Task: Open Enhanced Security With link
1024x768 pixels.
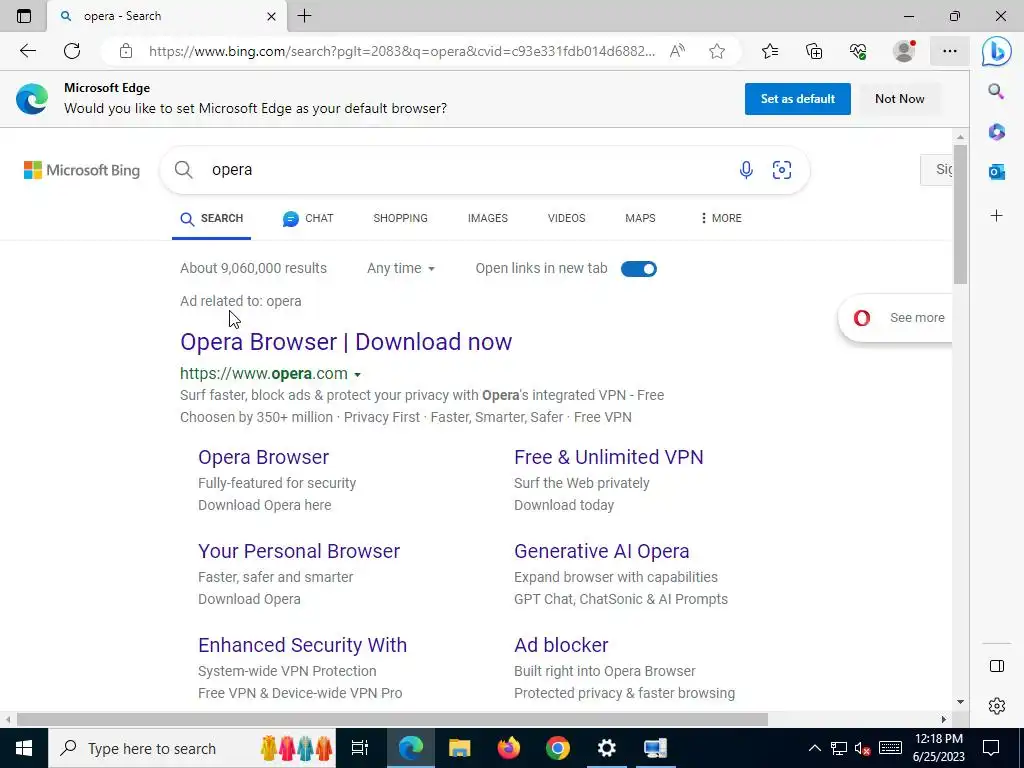Action: coord(302,645)
